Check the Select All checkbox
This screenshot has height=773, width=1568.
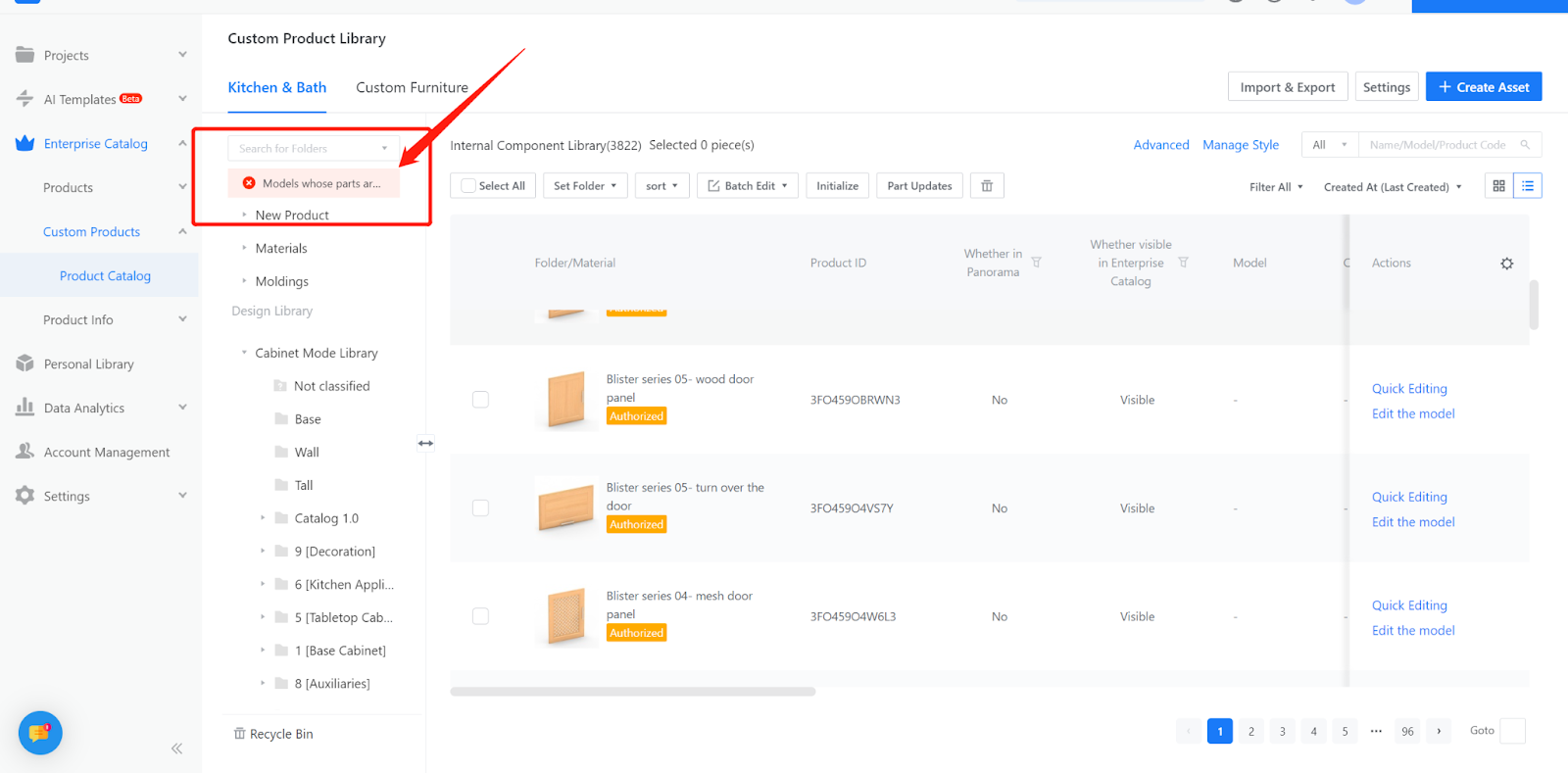click(x=469, y=186)
